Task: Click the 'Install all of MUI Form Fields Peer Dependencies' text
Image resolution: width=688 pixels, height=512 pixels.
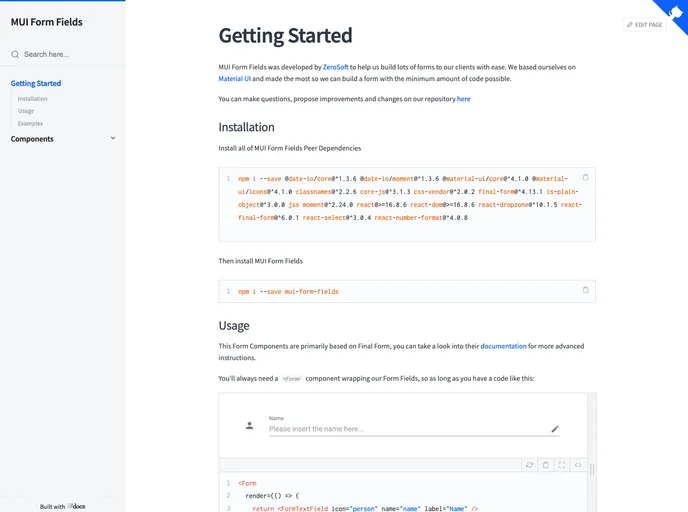Action: tap(290, 148)
